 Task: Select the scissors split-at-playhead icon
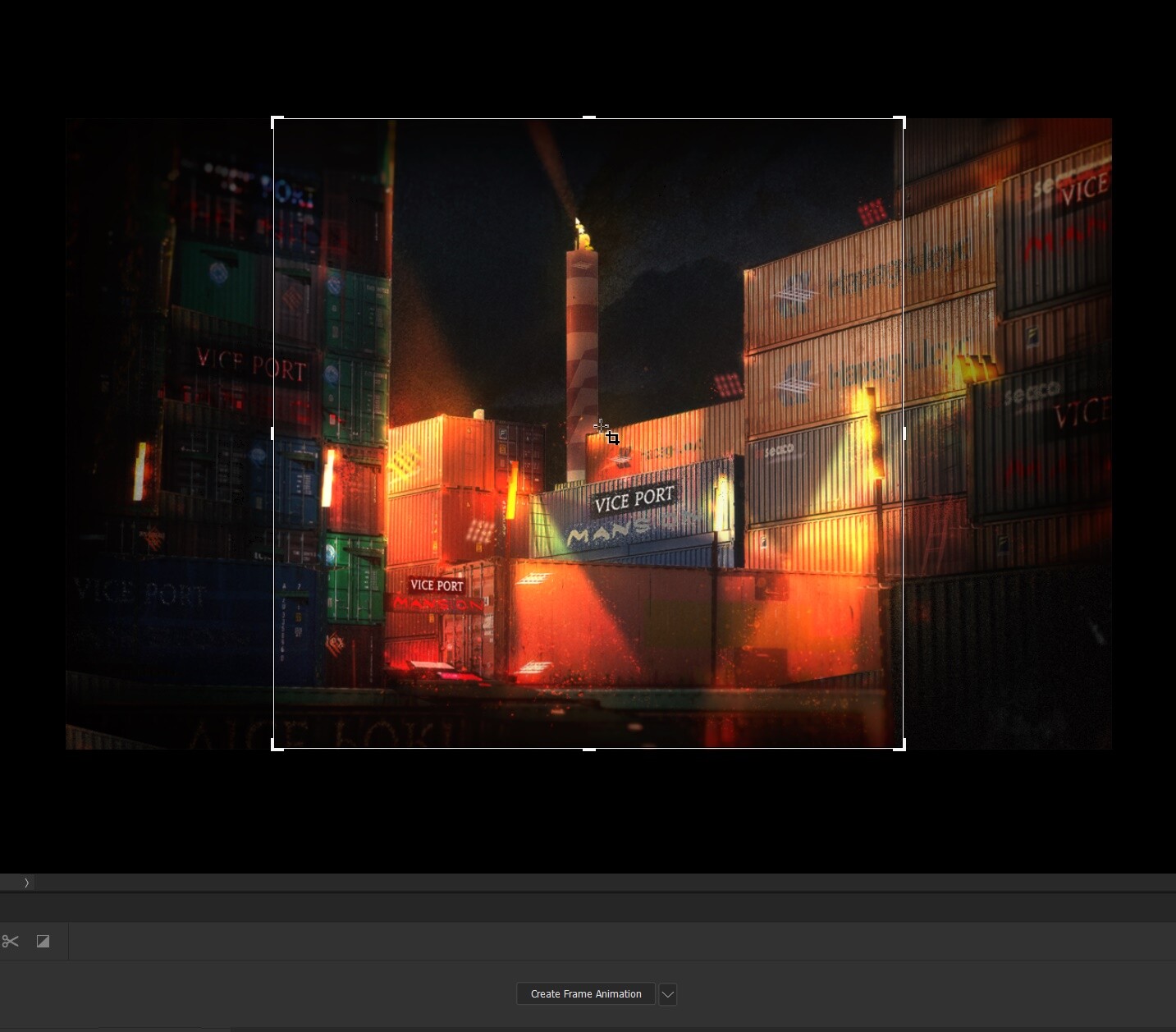10,942
